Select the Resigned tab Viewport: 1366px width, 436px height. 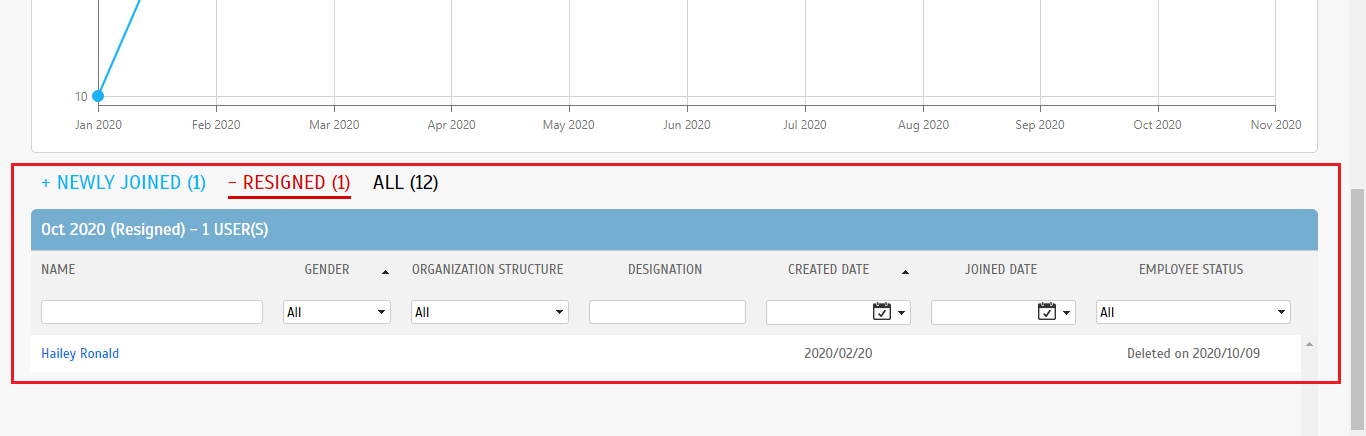coord(289,182)
